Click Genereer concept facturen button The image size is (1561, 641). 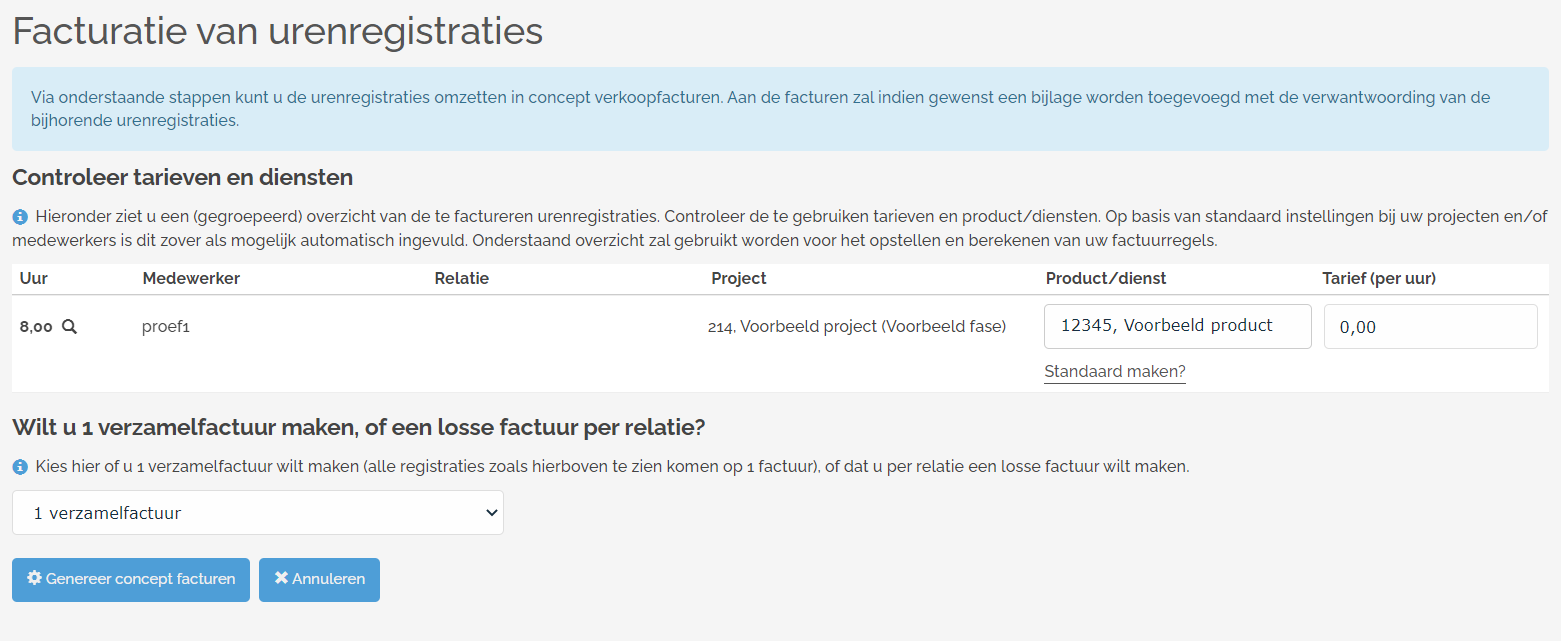coord(131,580)
